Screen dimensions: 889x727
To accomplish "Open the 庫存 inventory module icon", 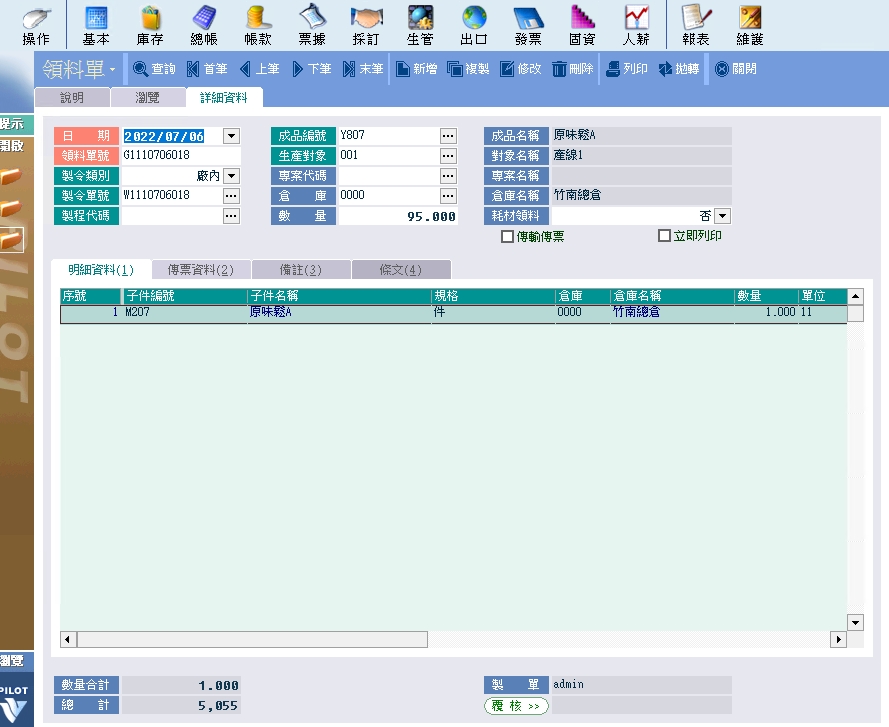I will click(x=150, y=26).
